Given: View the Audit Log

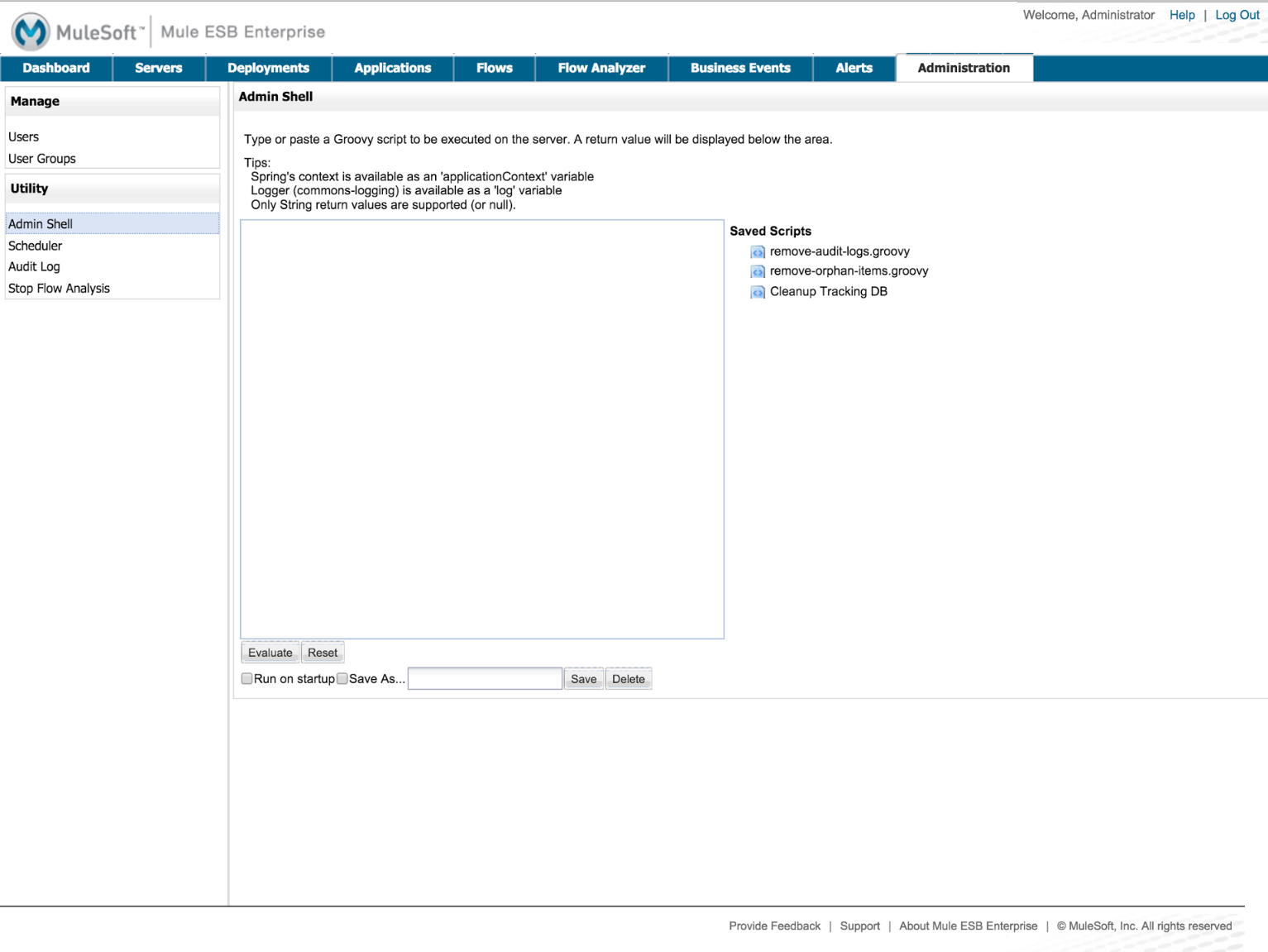Looking at the screenshot, I should tap(33, 266).
